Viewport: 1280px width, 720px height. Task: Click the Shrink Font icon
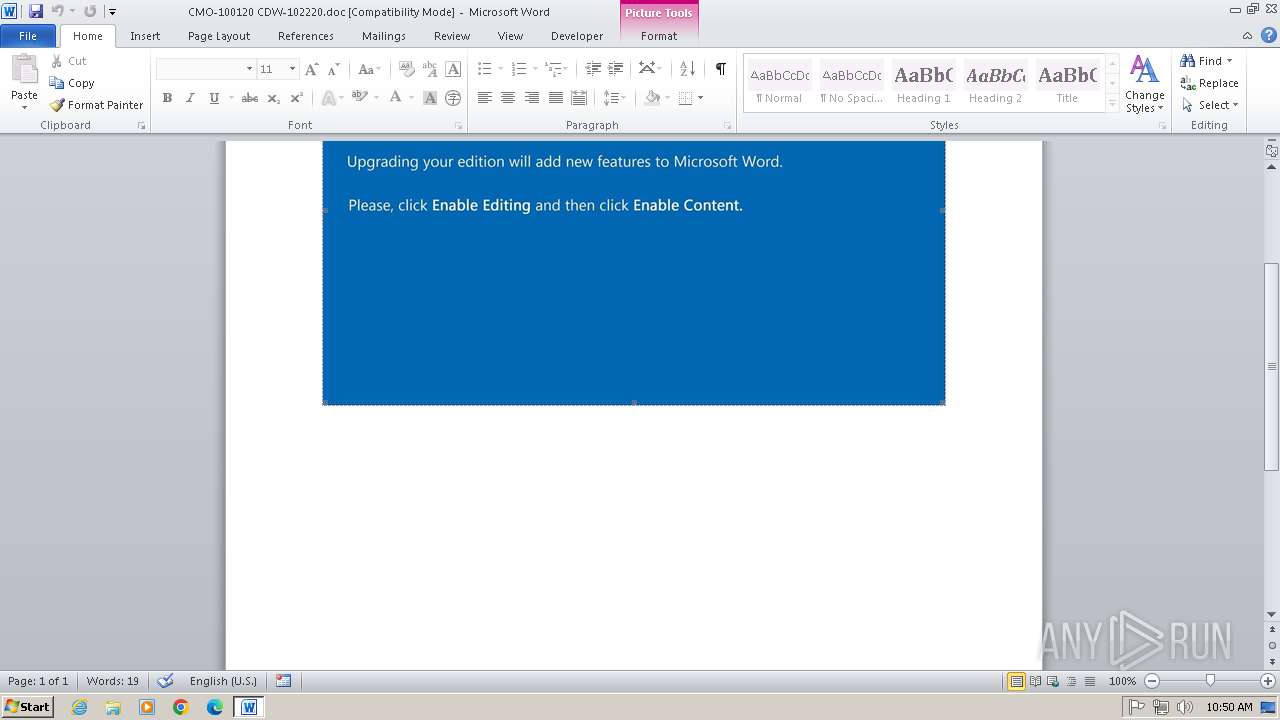334,69
